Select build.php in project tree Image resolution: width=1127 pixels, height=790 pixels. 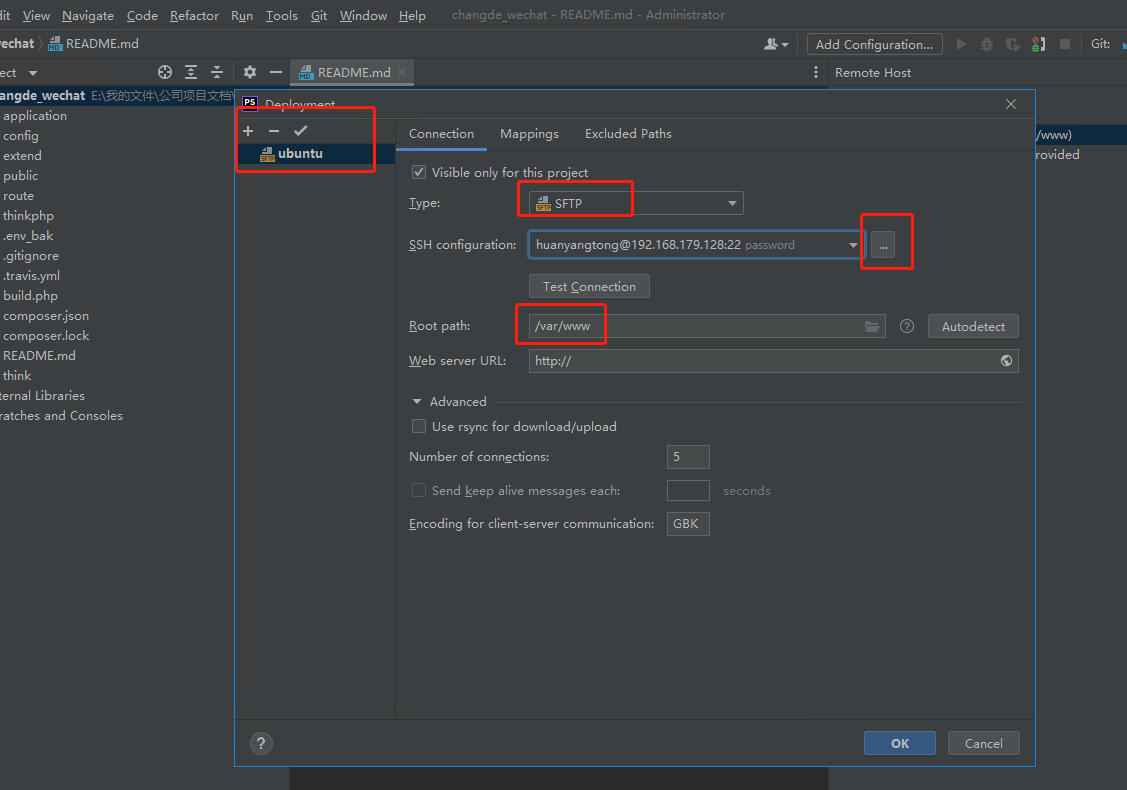(x=30, y=295)
